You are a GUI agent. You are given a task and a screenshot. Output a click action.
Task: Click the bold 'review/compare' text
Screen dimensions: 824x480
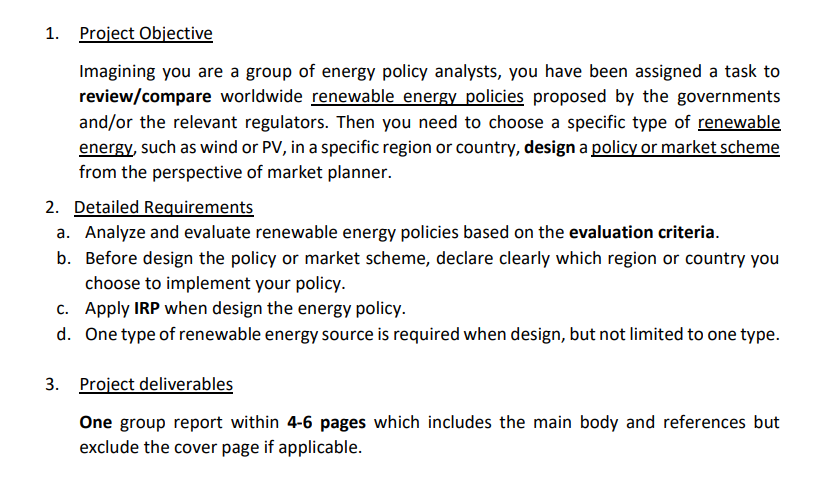click(x=145, y=97)
